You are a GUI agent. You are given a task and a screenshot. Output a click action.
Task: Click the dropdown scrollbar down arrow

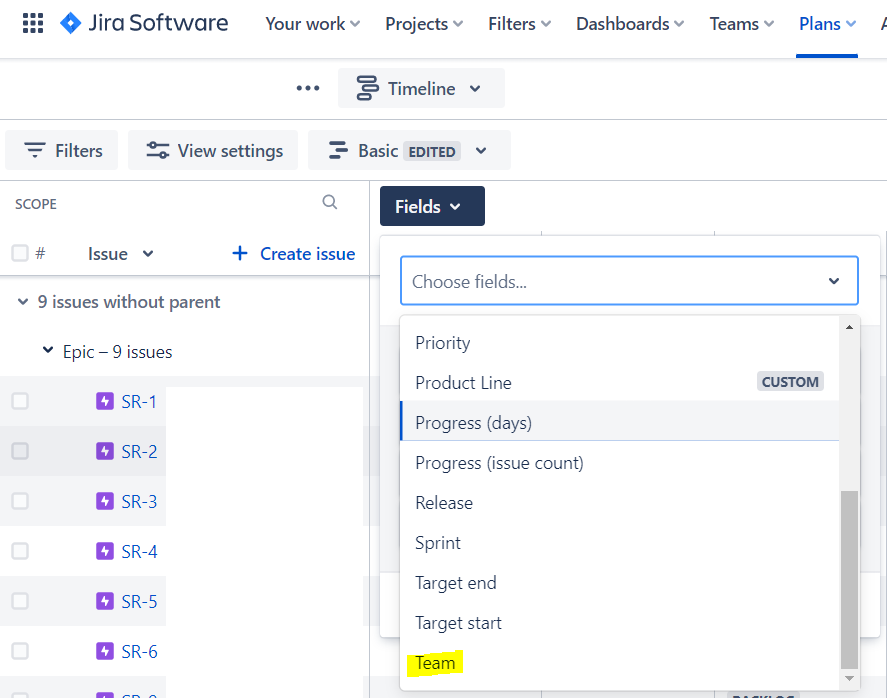coord(849,678)
